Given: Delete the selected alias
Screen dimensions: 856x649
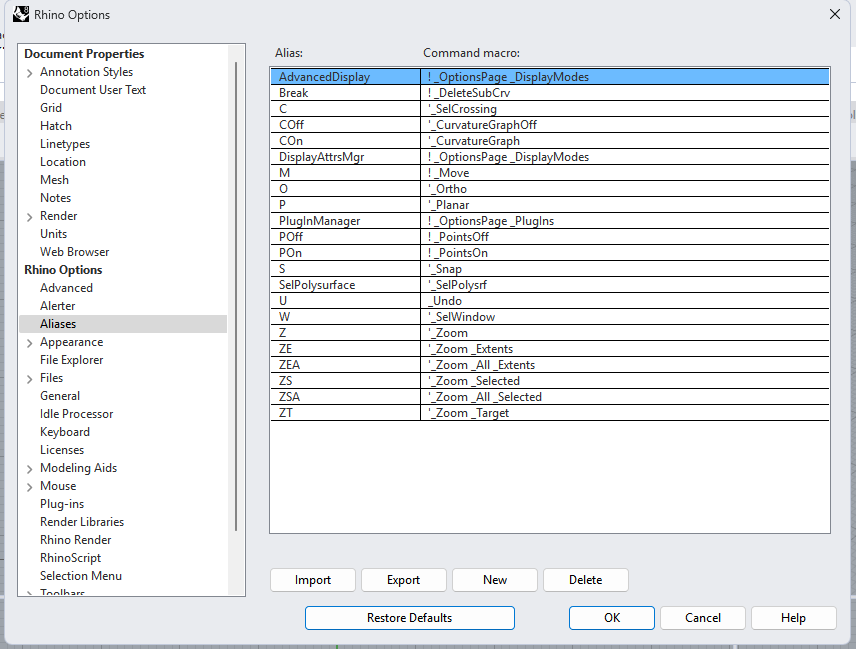Looking at the screenshot, I should pyautogui.click(x=585, y=580).
